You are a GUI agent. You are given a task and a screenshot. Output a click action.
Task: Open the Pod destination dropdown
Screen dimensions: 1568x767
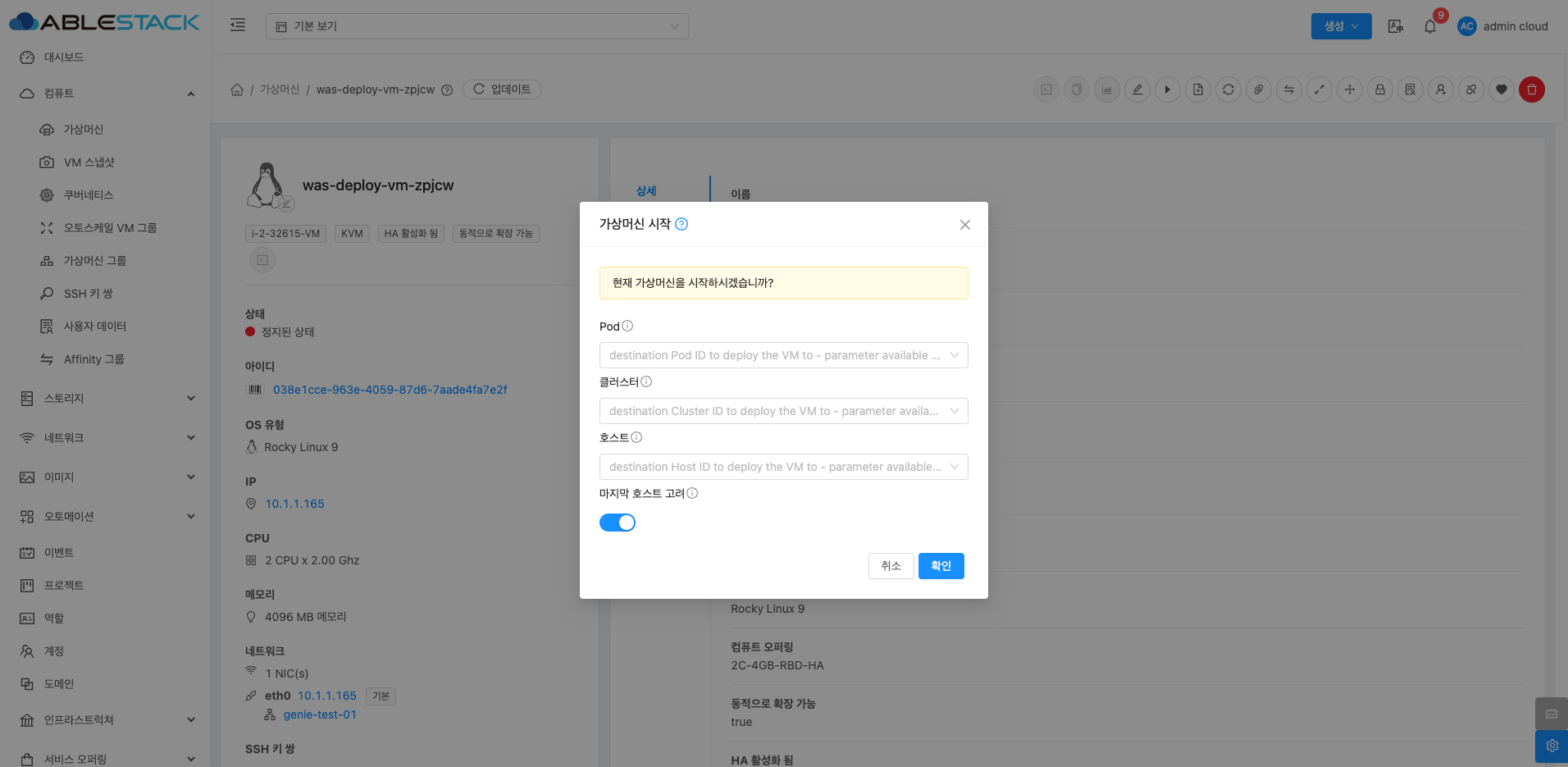(x=783, y=355)
